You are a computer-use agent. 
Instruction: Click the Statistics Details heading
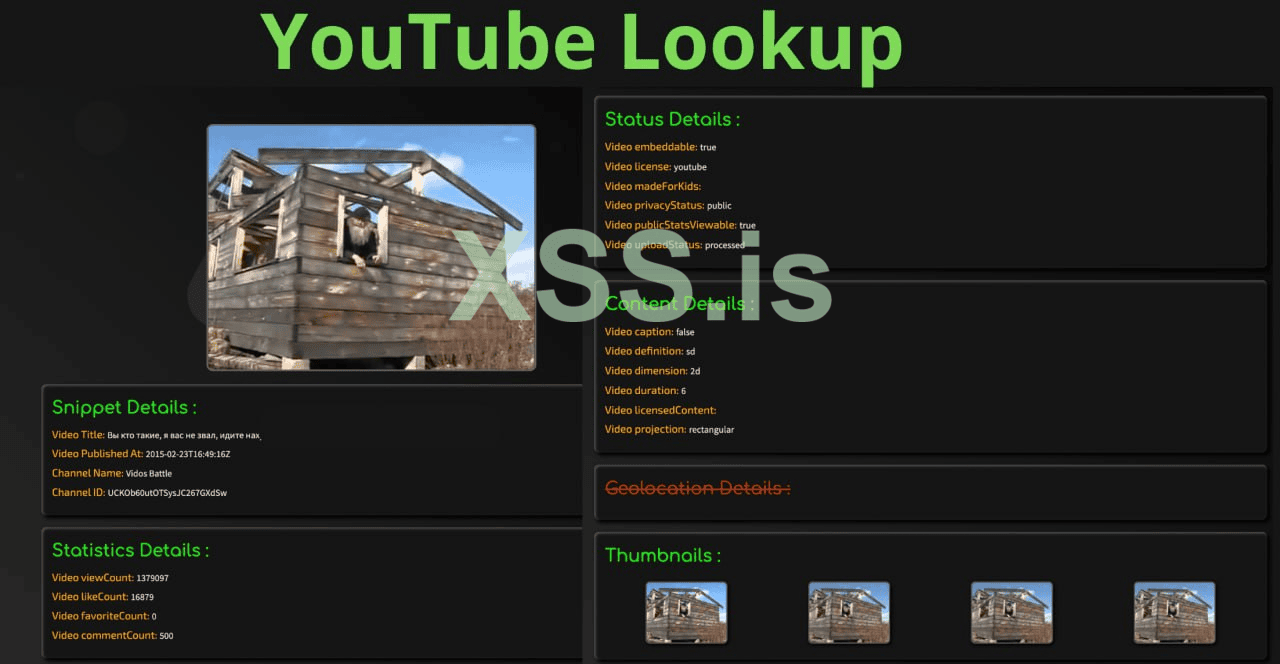130,550
